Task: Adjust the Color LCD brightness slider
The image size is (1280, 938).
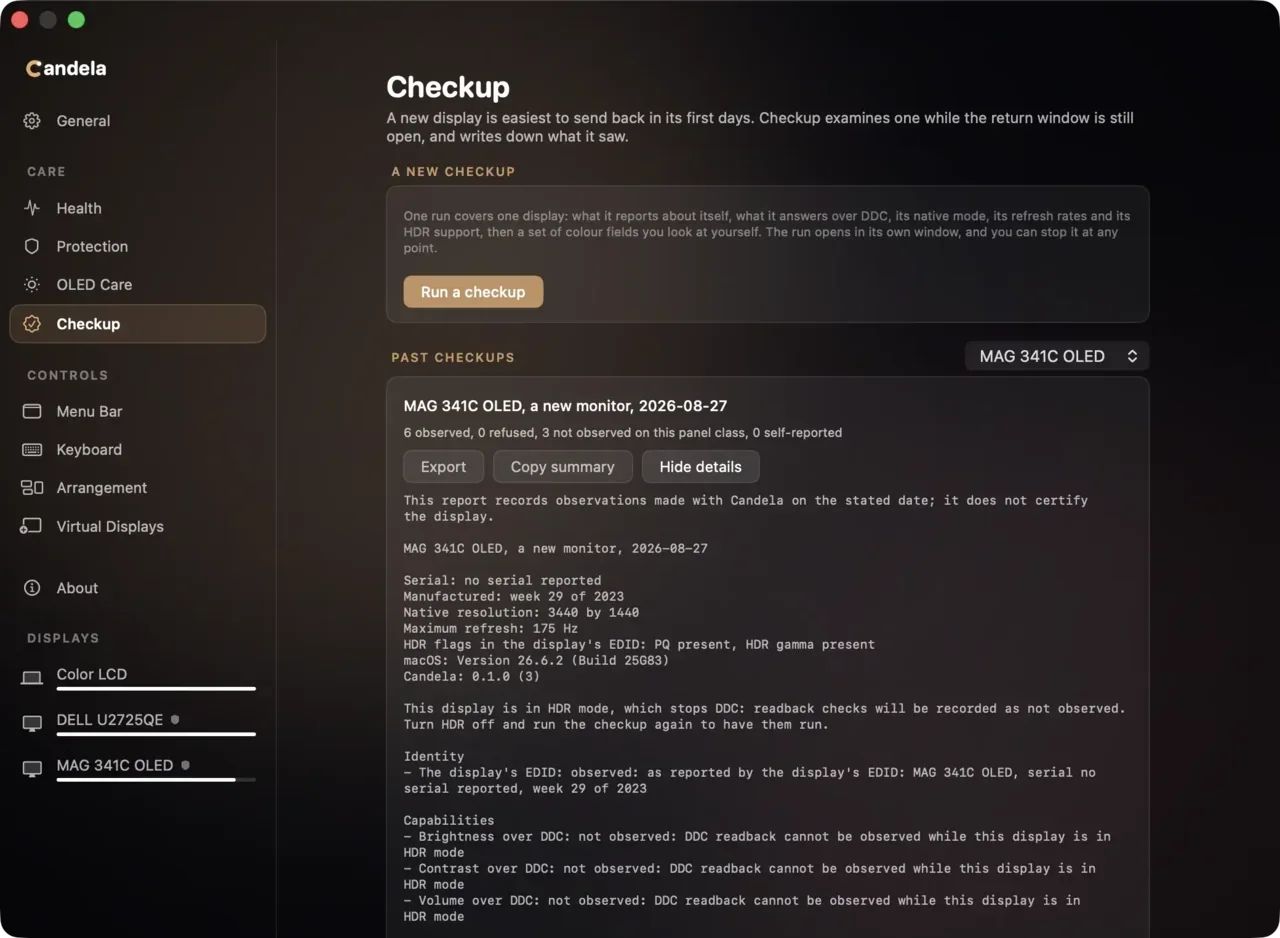Action: pyautogui.click(x=156, y=688)
